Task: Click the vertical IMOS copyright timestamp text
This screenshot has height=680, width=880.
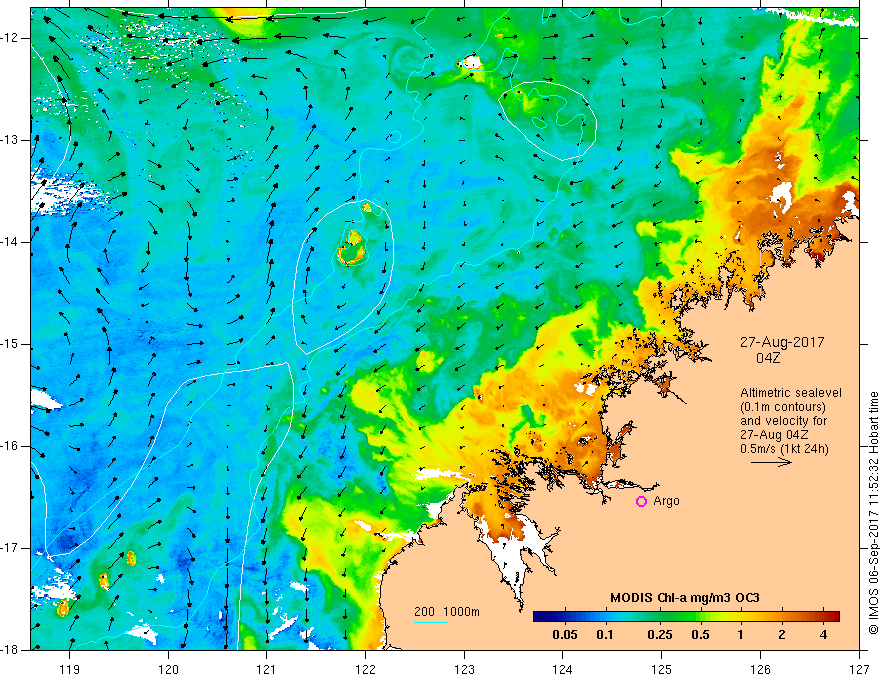Action: click(873, 513)
